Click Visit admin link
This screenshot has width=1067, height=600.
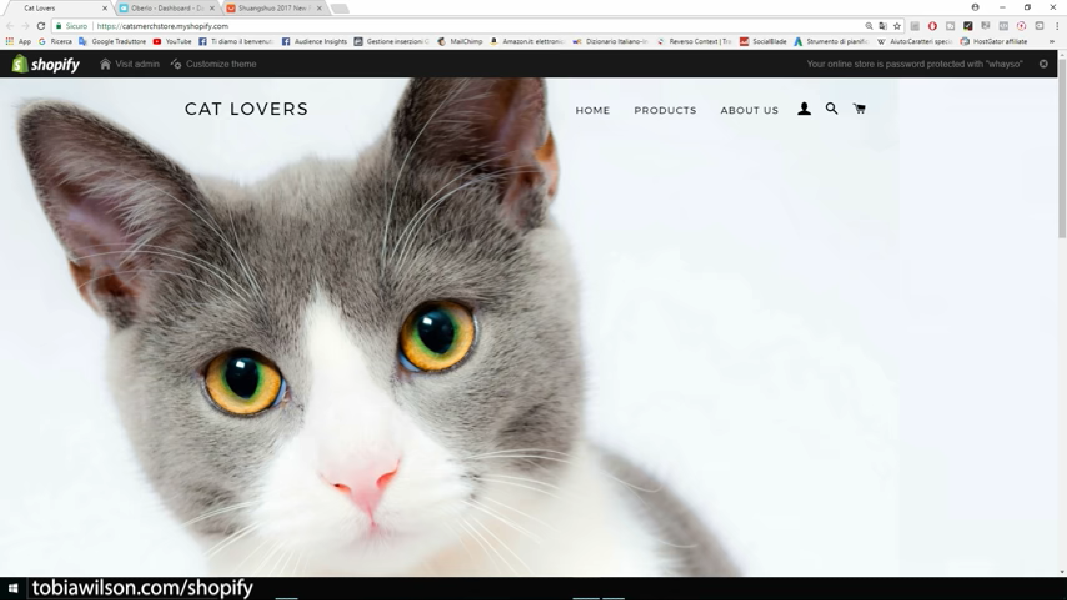pos(130,64)
